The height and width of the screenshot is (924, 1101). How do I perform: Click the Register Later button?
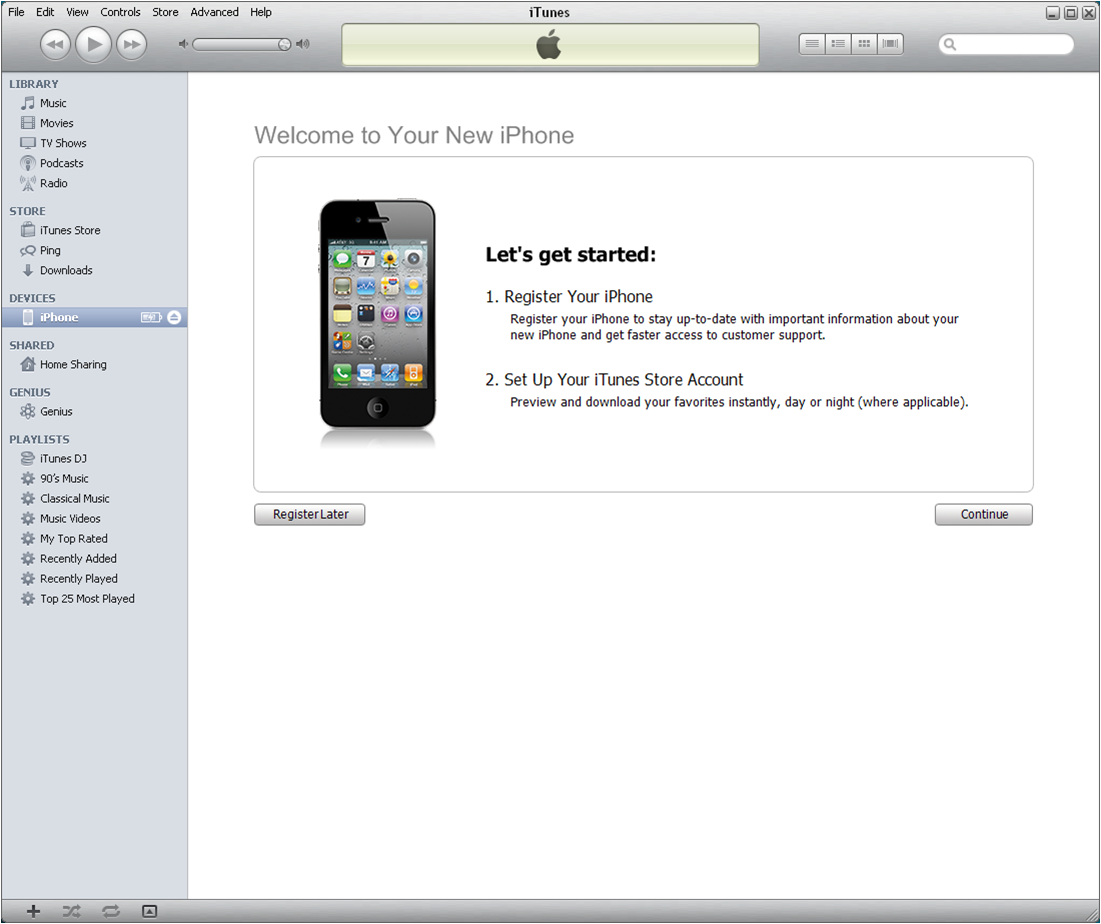[x=310, y=515]
